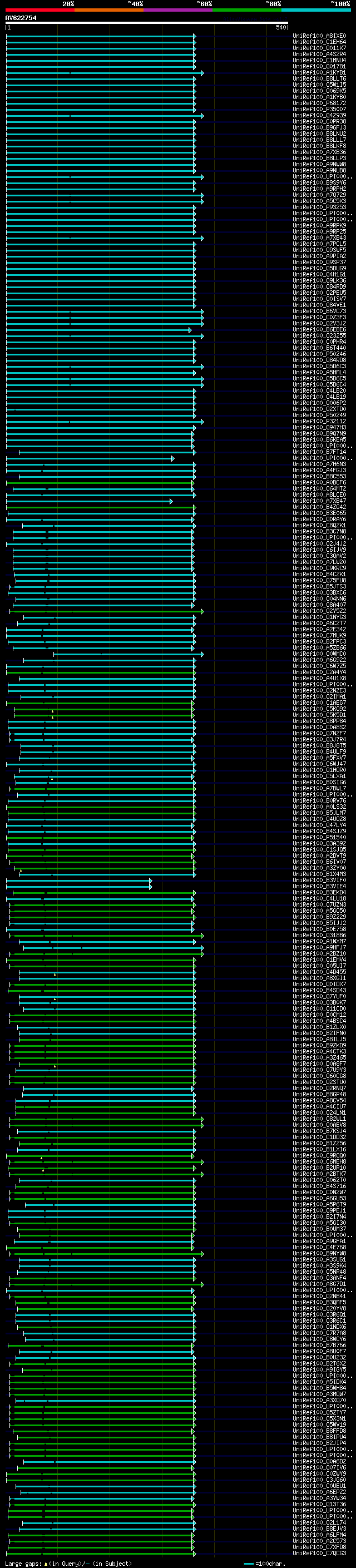The height and width of the screenshot is (1568, 356).
Task: Click the UniRef100_B8LLL7 hit label
Action: click(319, 140)
